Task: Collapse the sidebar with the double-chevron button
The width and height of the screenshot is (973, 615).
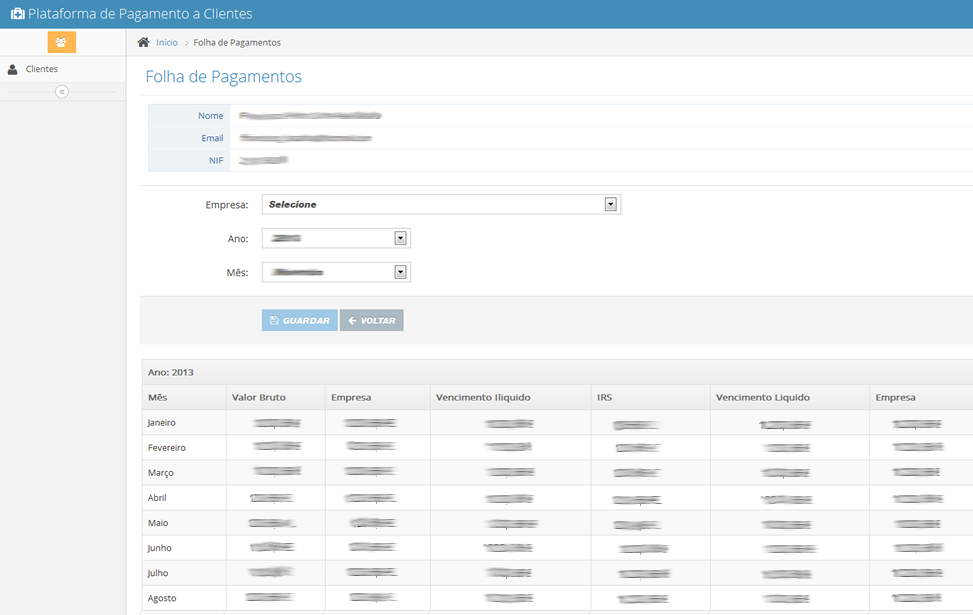Action: 61,92
